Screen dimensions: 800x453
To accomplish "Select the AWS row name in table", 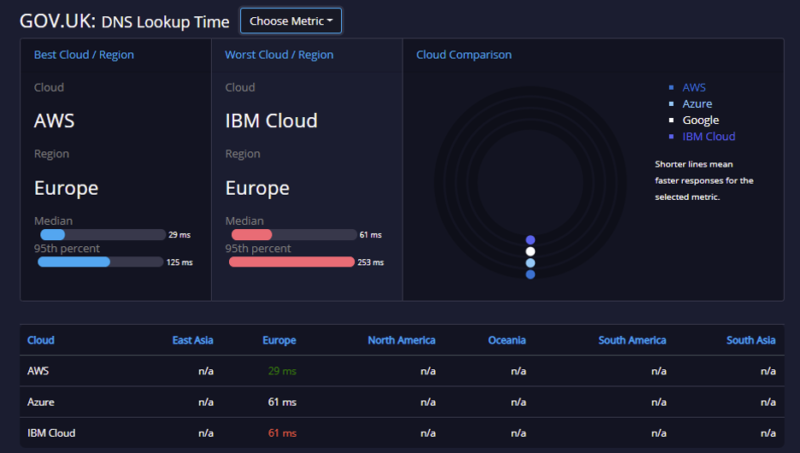I will 38,371.
